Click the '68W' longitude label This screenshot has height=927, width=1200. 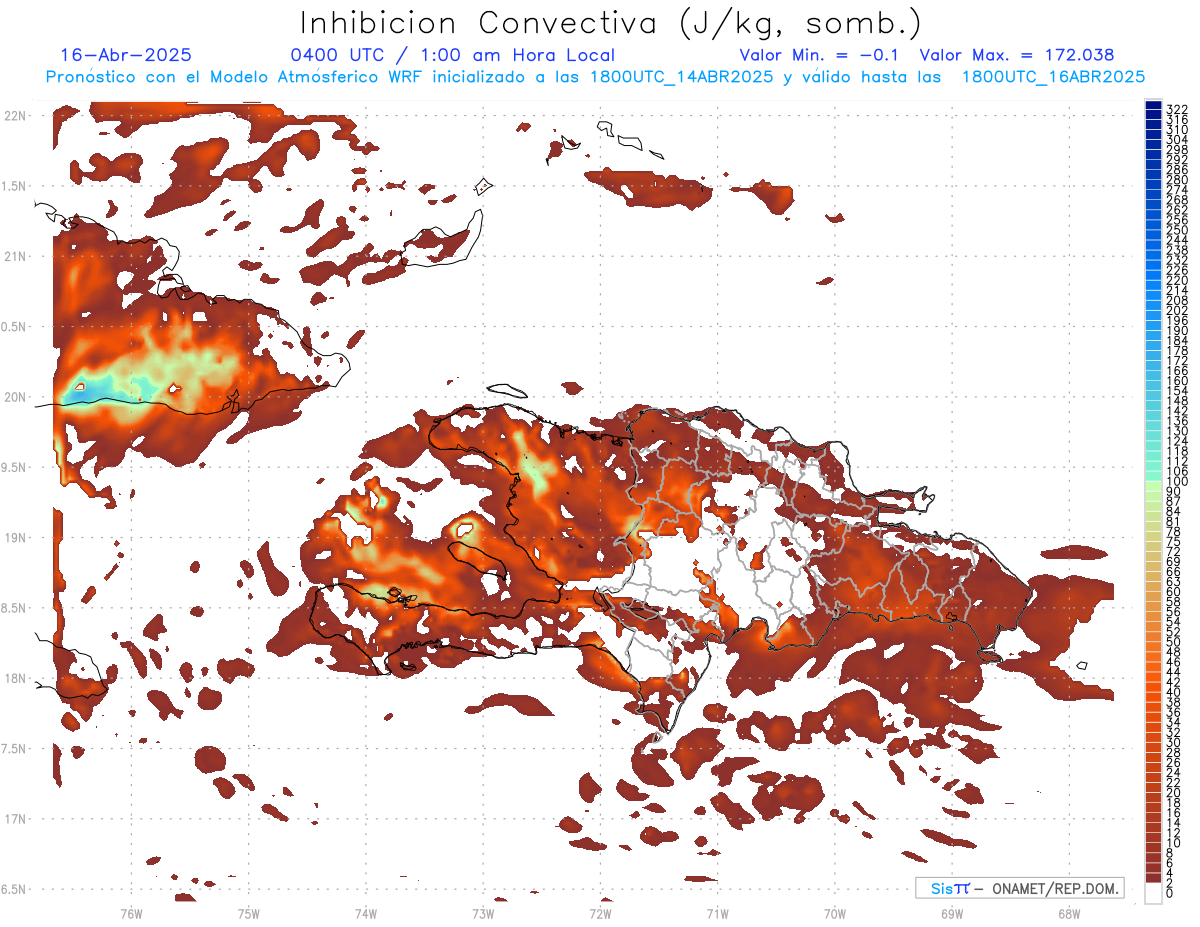(x=1069, y=912)
